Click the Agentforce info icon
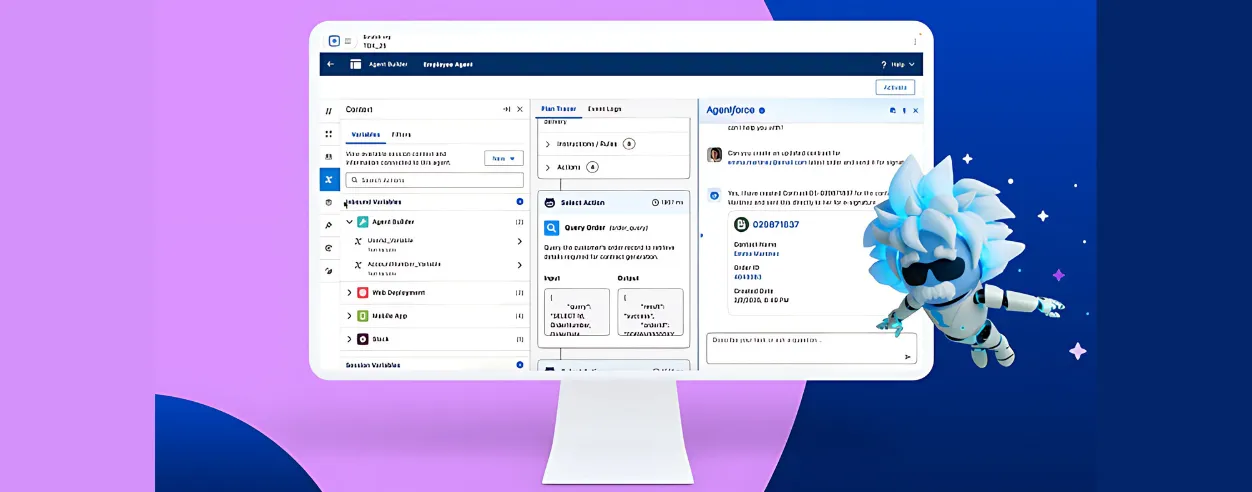 [x=762, y=110]
